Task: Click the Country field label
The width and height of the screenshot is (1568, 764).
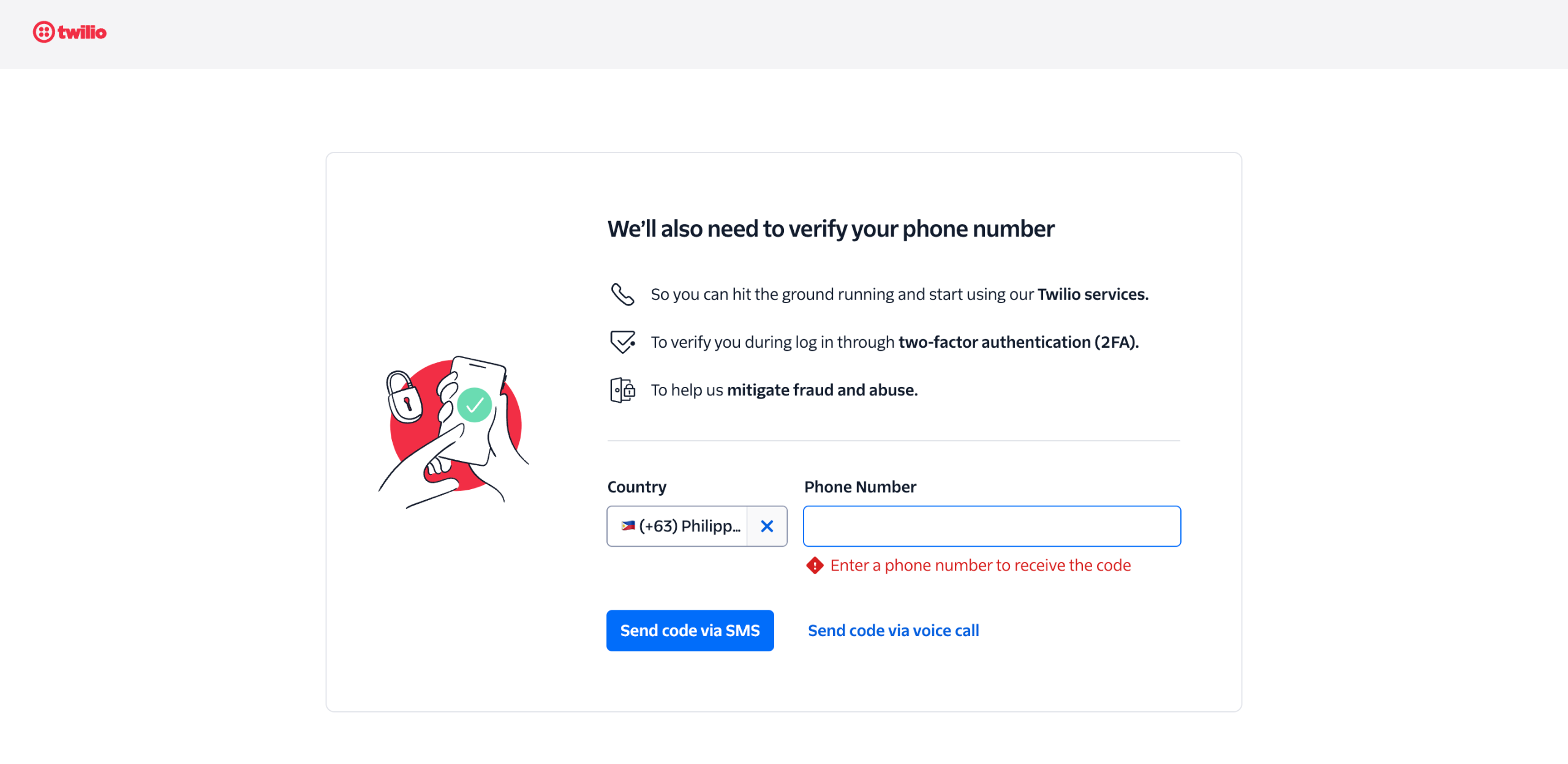Action: pos(636,487)
